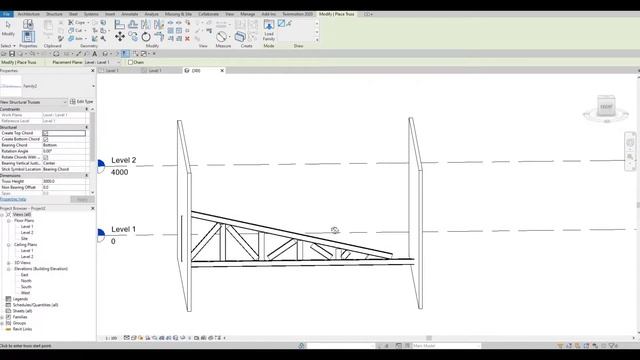Expand the 3D Views tree node
This screenshot has width=640, height=360.
coord(9,263)
